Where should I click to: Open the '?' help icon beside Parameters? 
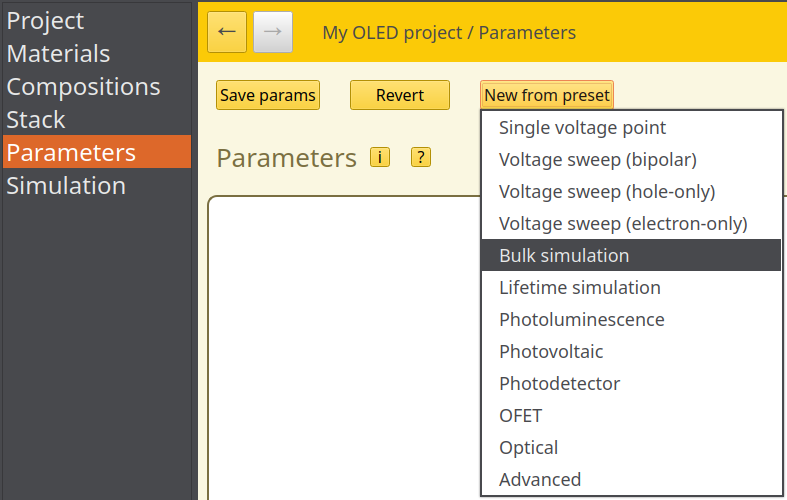coord(421,157)
